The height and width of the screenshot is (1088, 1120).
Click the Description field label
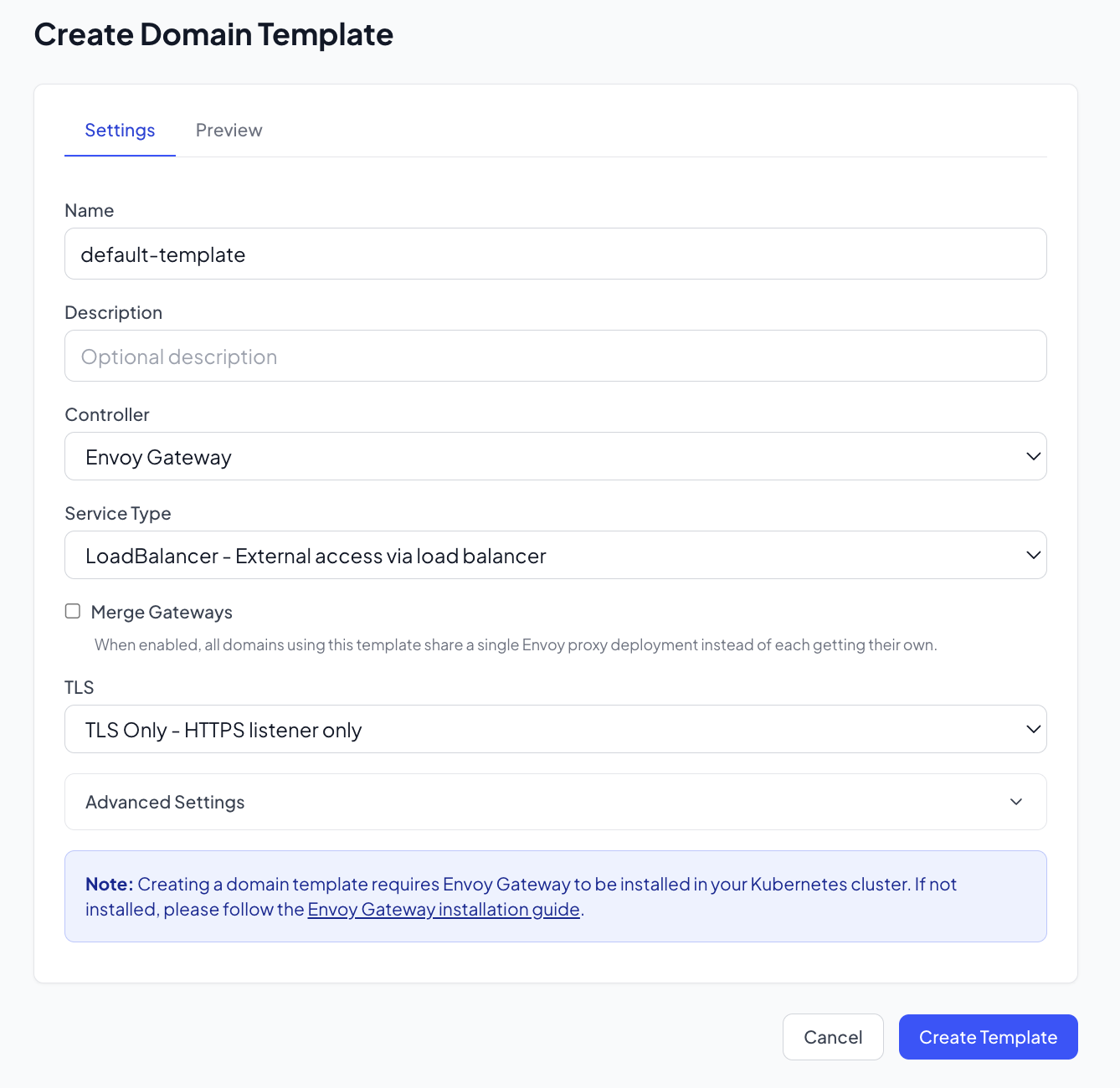click(114, 313)
